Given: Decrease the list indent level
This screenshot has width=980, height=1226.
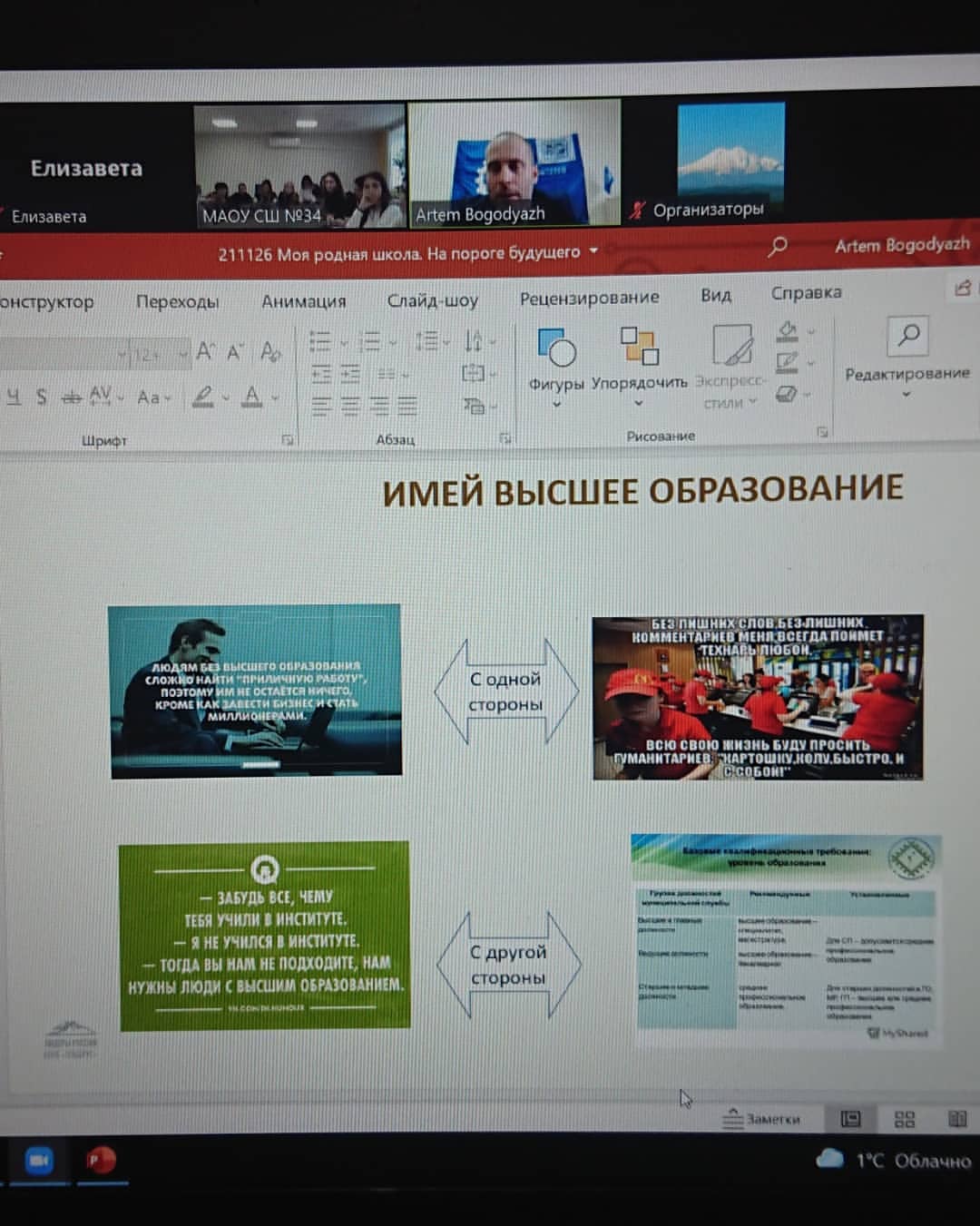Looking at the screenshot, I should click(x=321, y=373).
